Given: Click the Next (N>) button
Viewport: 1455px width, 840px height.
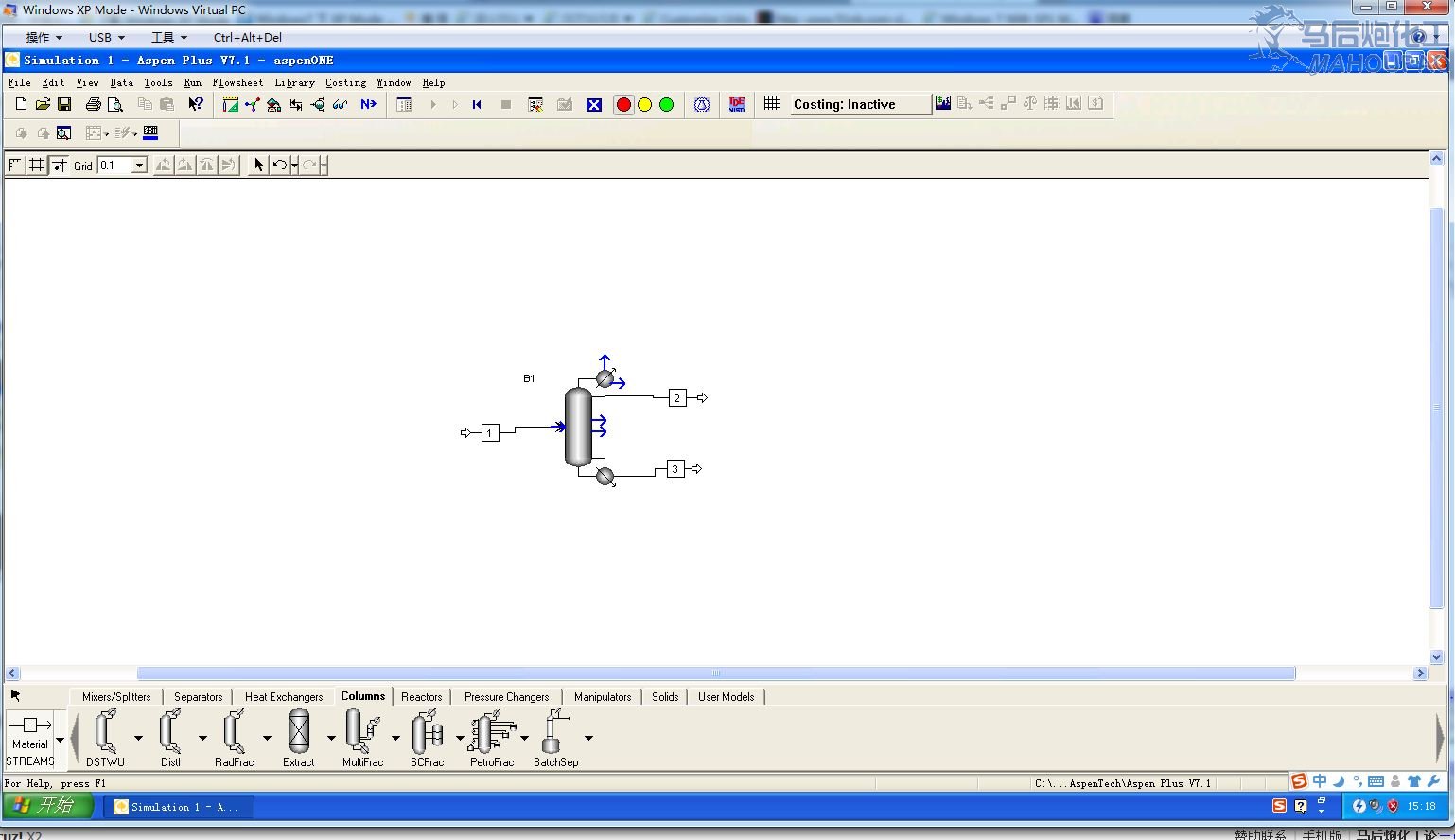Looking at the screenshot, I should tap(368, 104).
